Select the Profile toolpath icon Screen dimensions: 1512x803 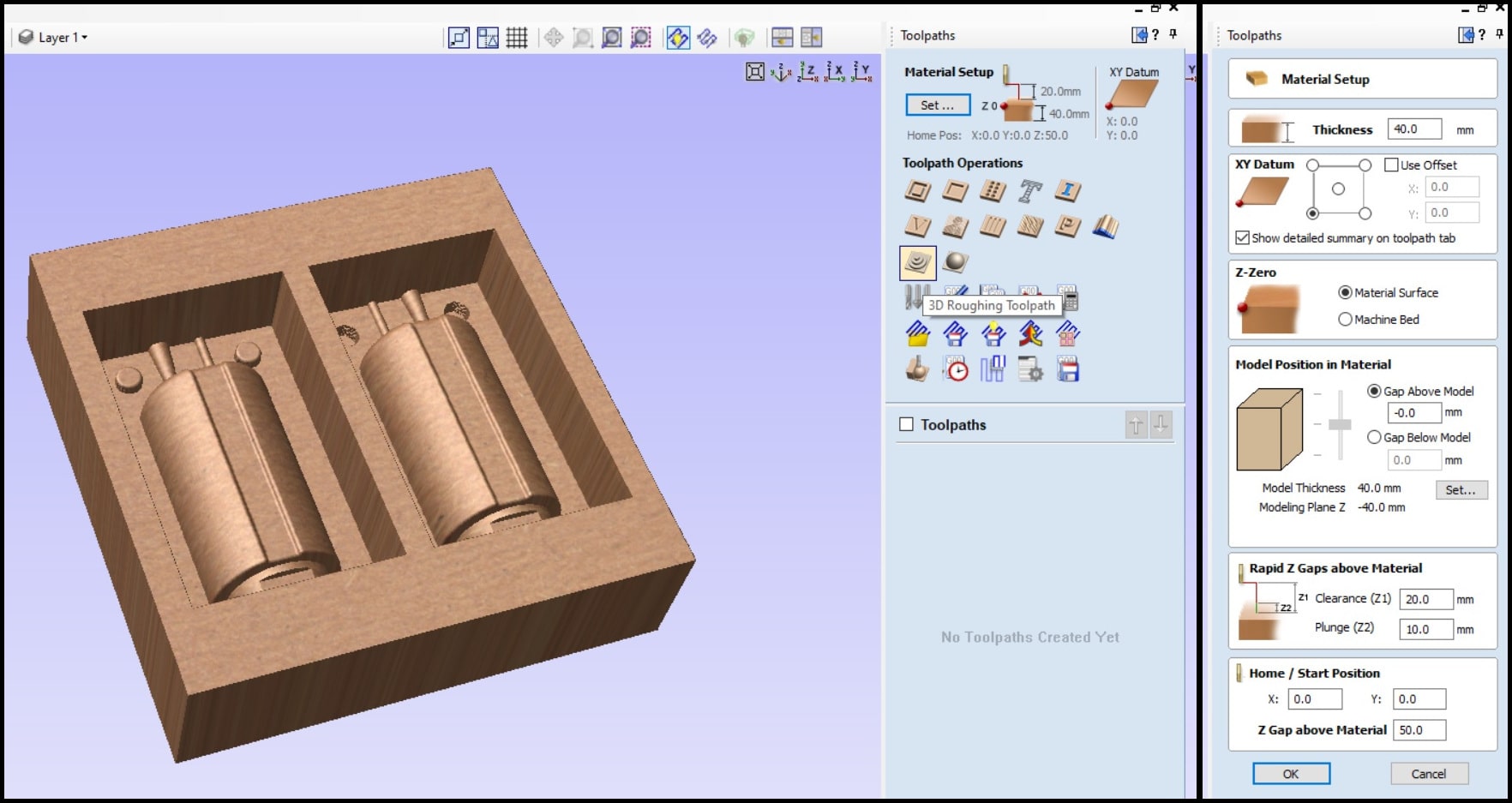point(918,191)
